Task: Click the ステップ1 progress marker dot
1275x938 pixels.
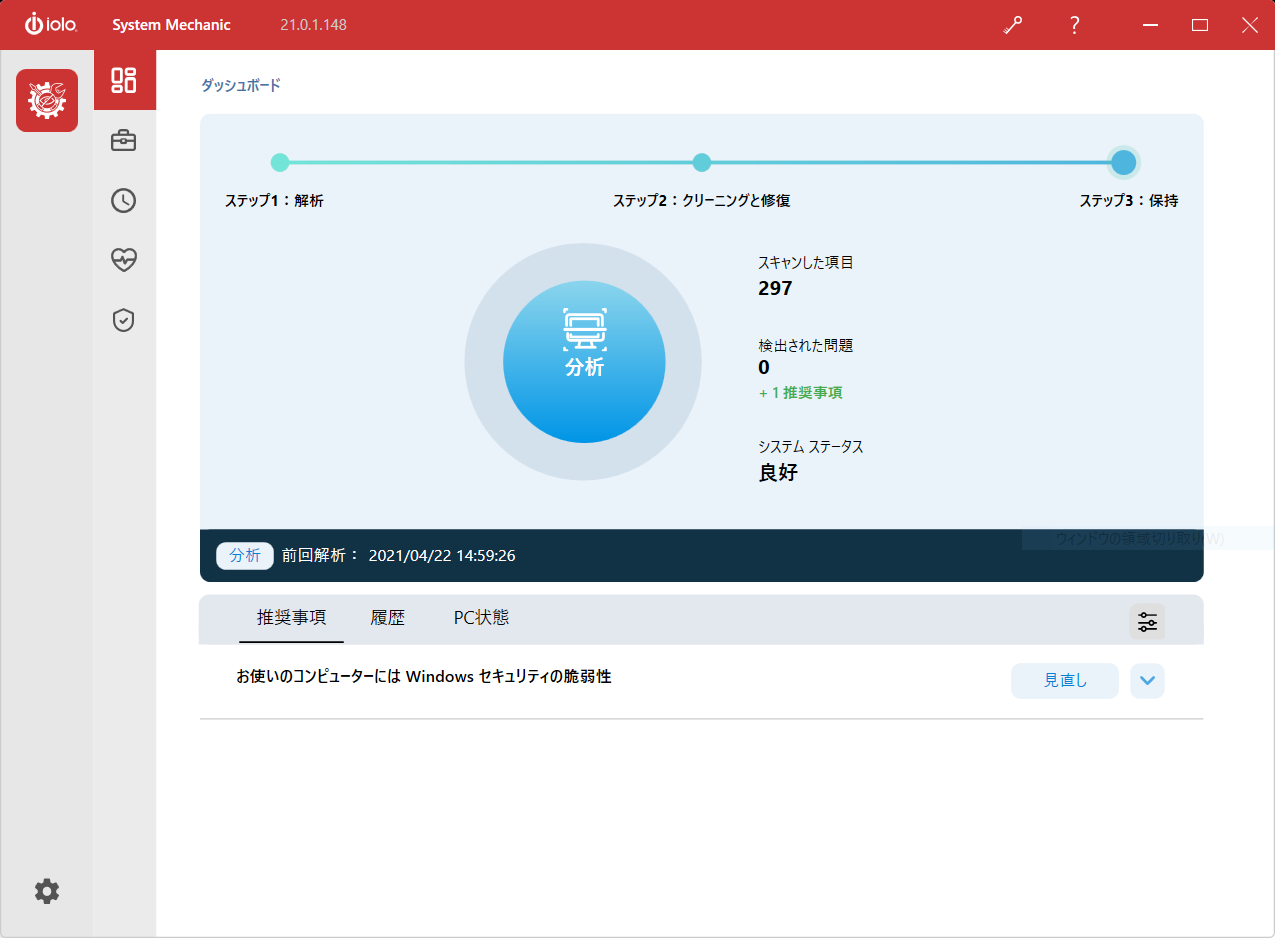Action: [x=280, y=162]
